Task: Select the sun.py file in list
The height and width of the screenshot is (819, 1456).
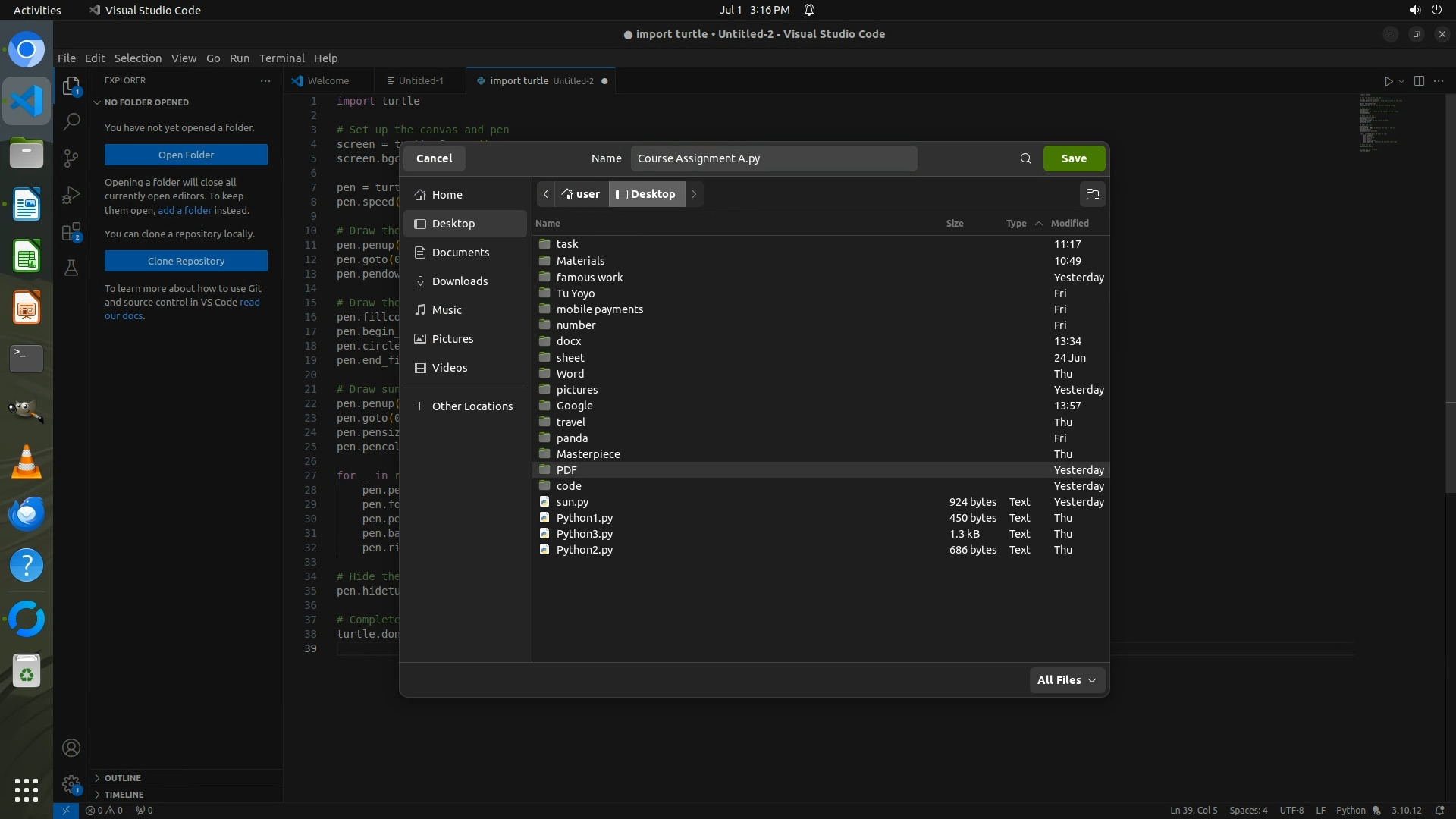Action: pos(573,502)
